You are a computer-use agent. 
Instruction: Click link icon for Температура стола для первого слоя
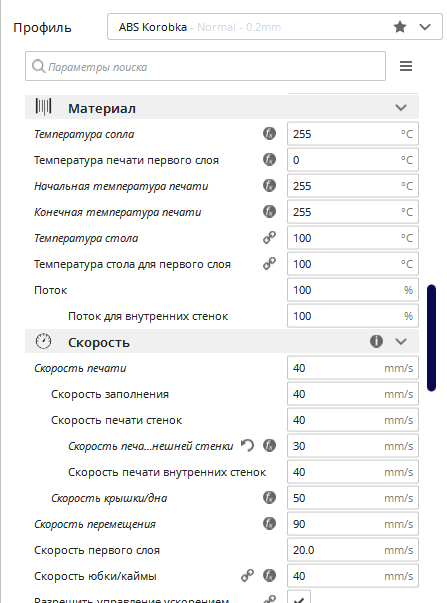(x=269, y=263)
